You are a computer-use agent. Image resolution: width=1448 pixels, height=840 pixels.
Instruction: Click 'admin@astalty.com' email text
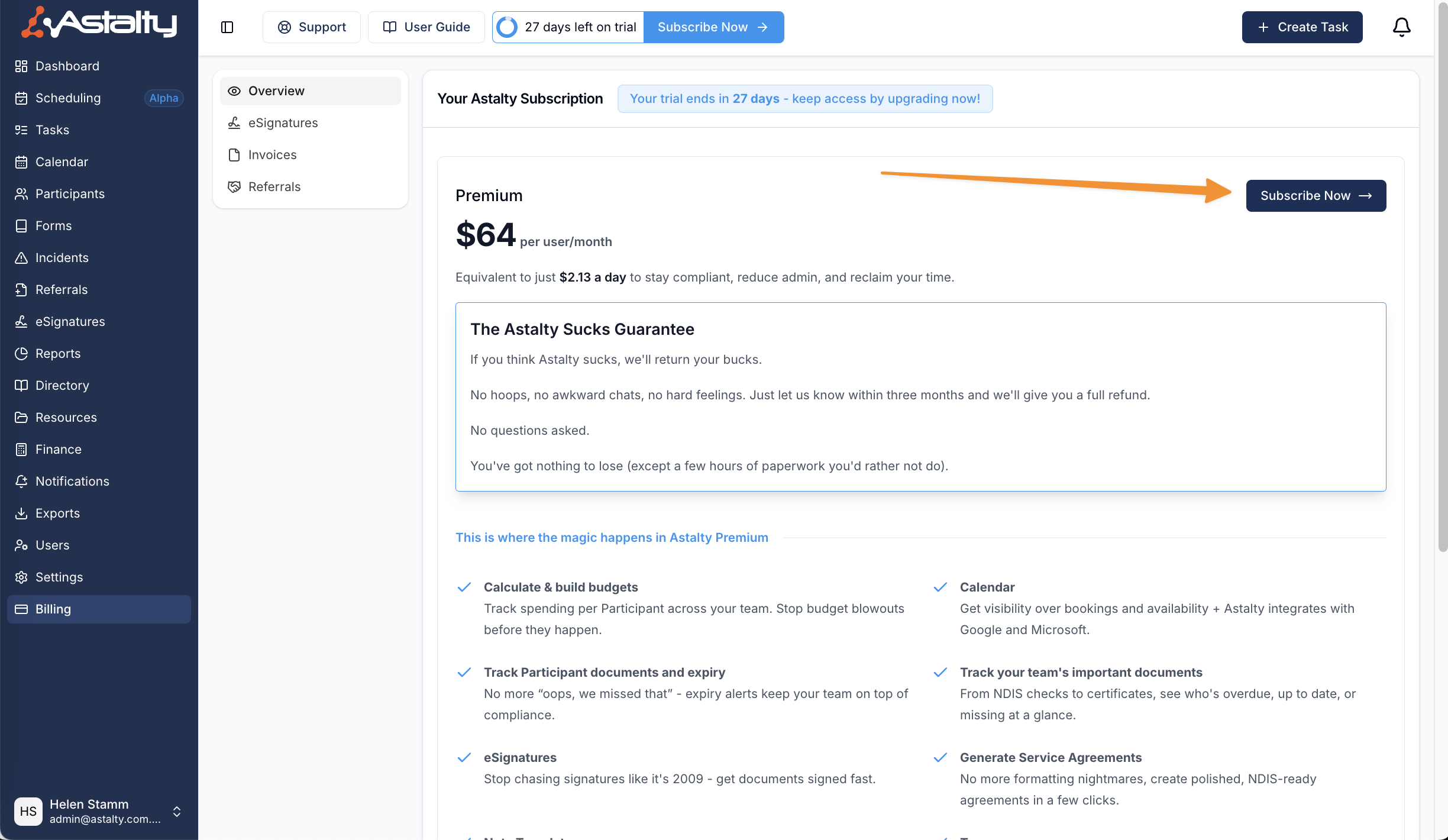pyautogui.click(x=105, y=819)
